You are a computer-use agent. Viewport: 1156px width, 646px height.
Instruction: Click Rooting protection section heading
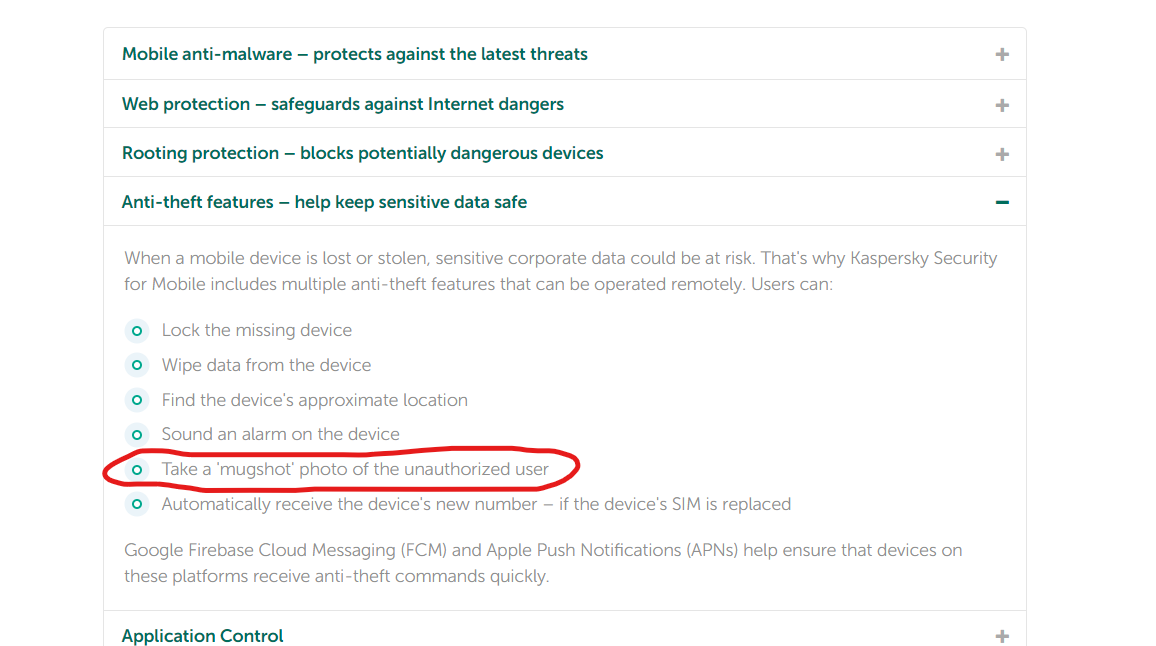click(x=362, y=153)
